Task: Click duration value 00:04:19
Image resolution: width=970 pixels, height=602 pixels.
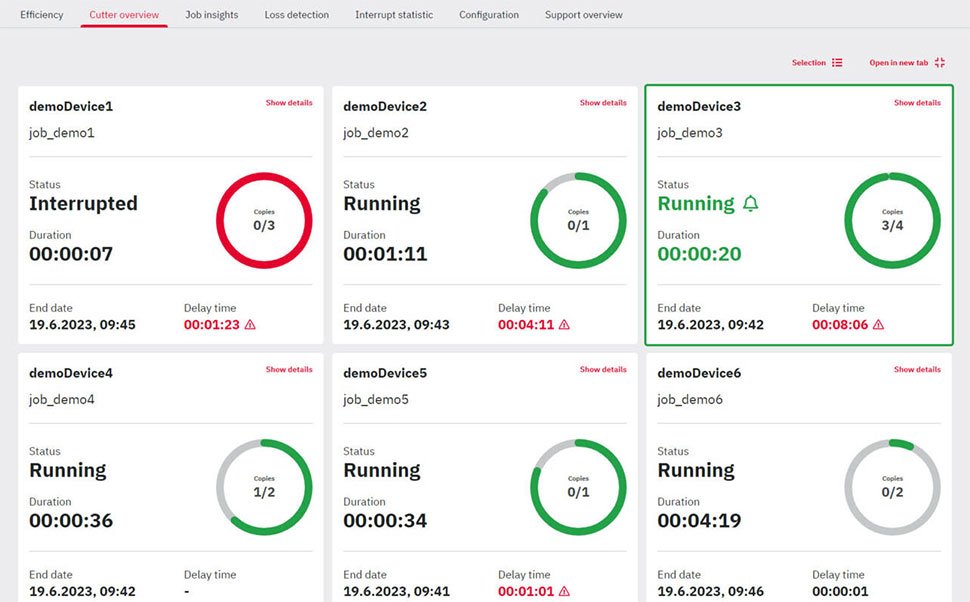Action: [x=700, y=521]
